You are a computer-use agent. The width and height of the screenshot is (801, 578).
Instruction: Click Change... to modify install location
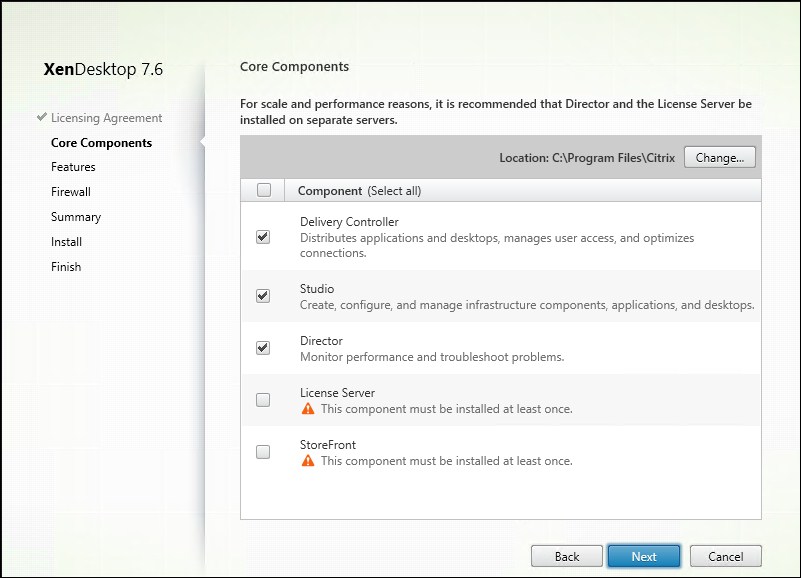pyautogui.click(x=719, y=157)
